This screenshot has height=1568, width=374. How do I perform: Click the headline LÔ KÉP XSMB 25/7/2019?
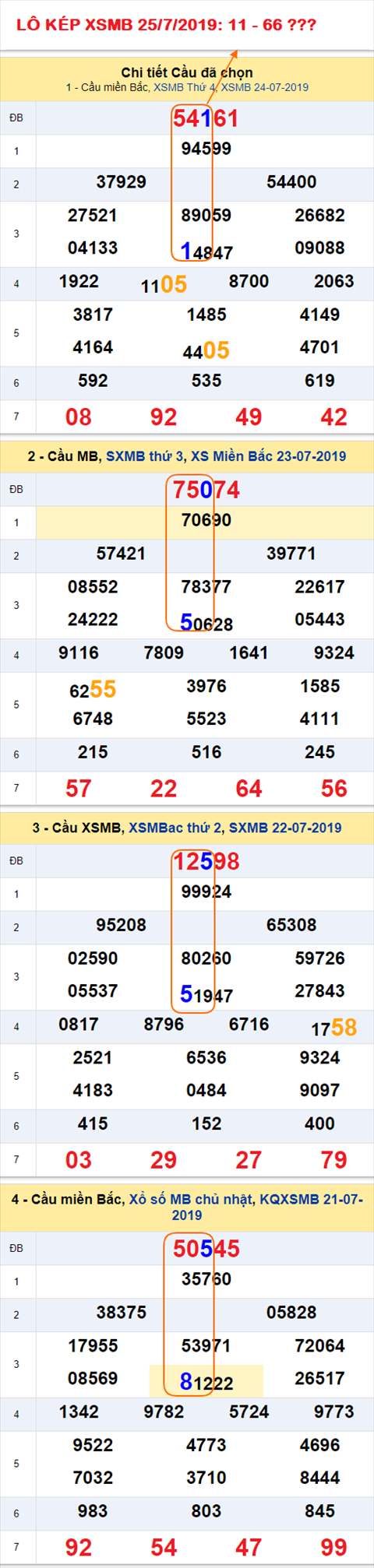click(166, 25)
